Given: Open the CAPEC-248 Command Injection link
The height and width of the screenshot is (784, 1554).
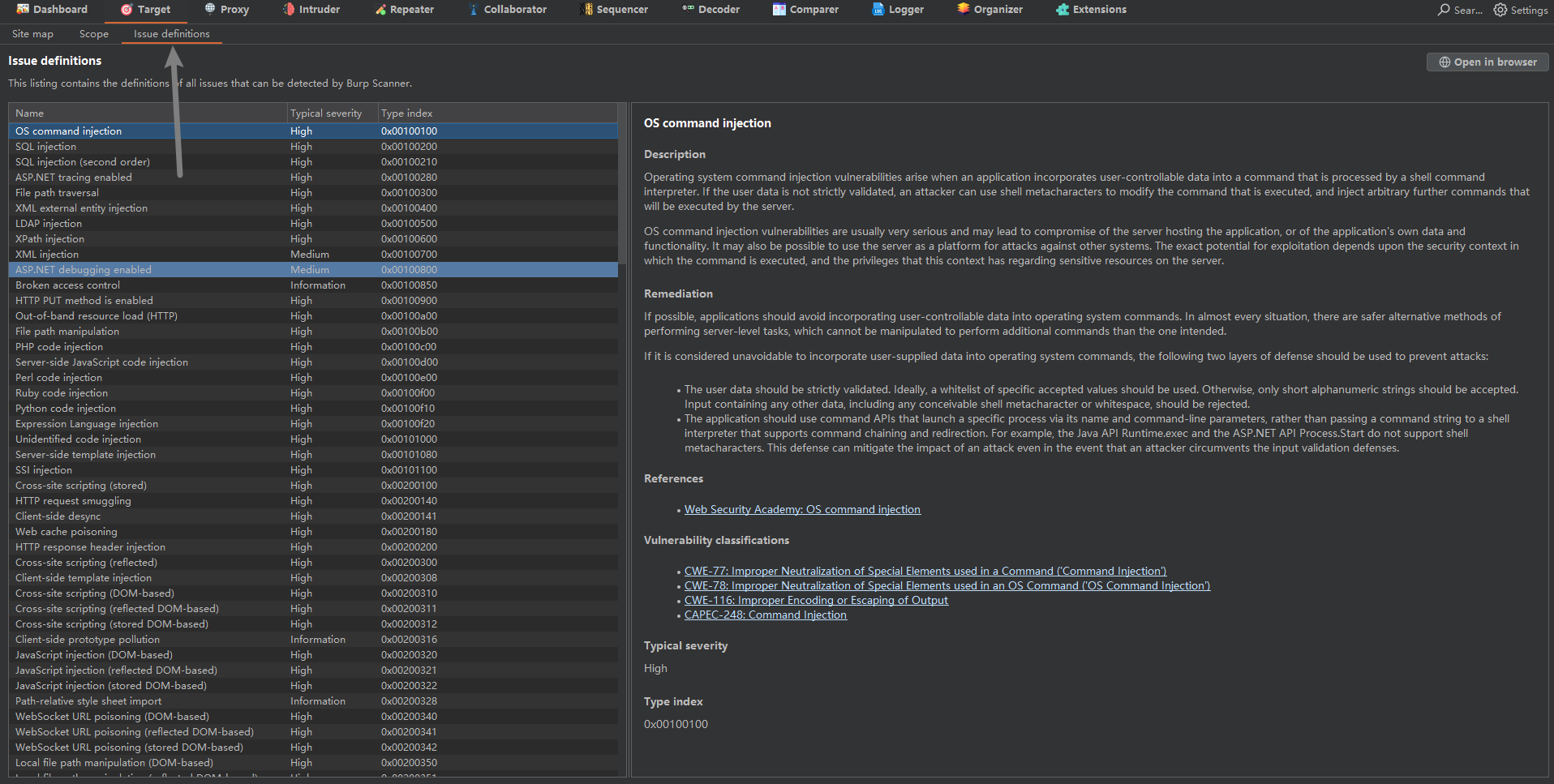Looking at the screenshot, I should (x=766, y=615).
